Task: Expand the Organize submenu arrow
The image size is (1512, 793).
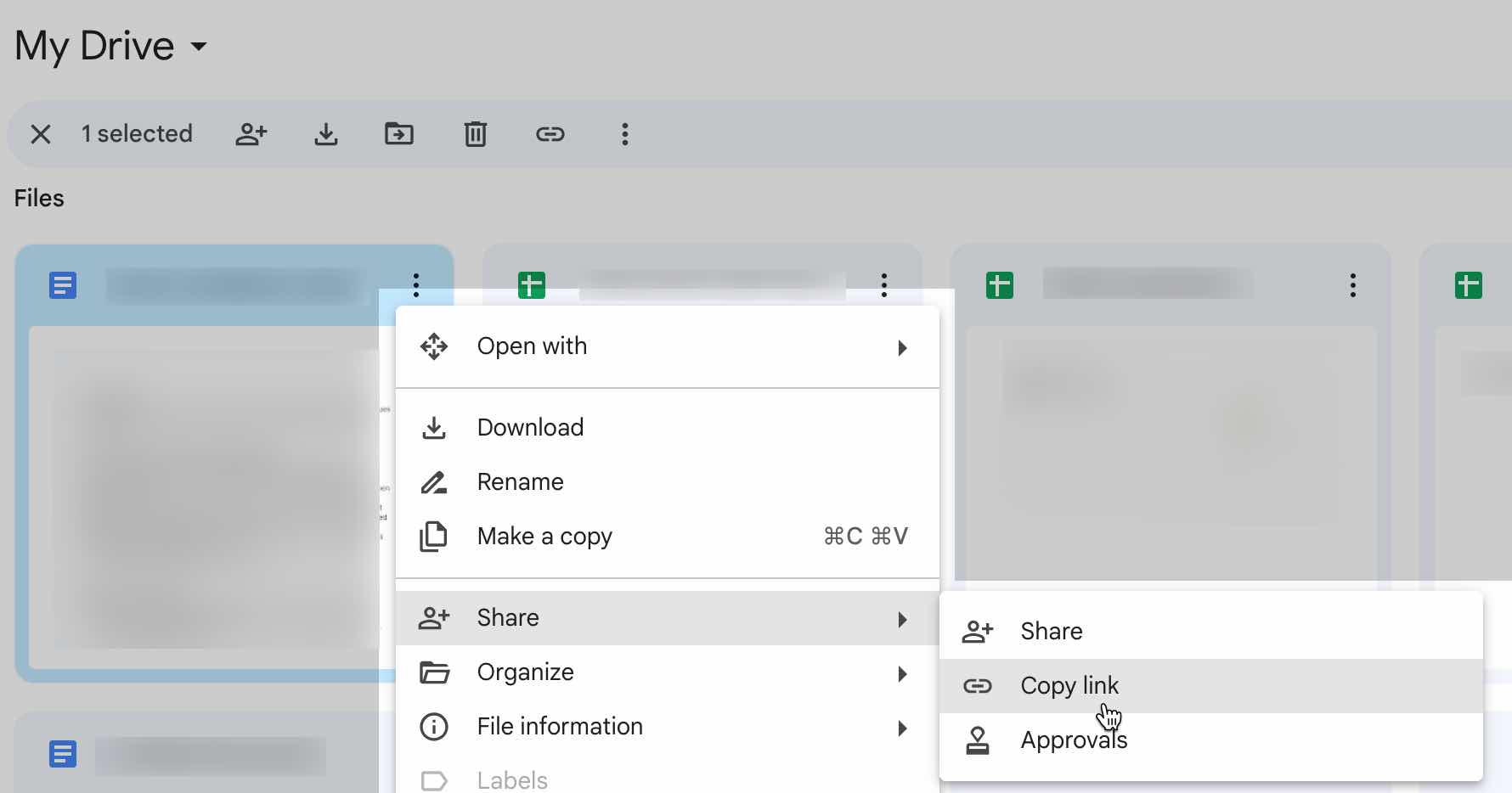Action: pos(902,673)
